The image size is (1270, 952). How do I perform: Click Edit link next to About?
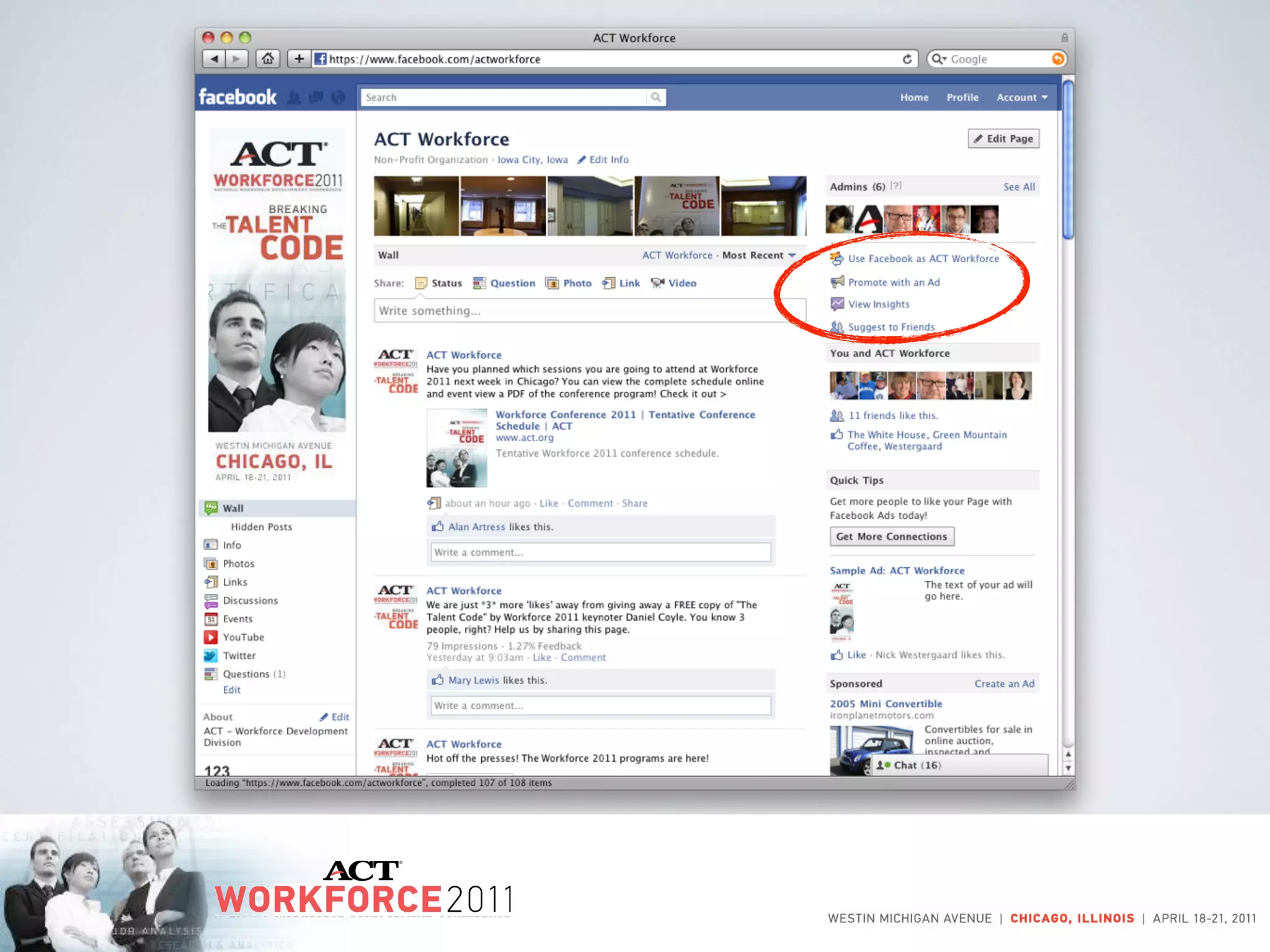(x=335, y=717)
